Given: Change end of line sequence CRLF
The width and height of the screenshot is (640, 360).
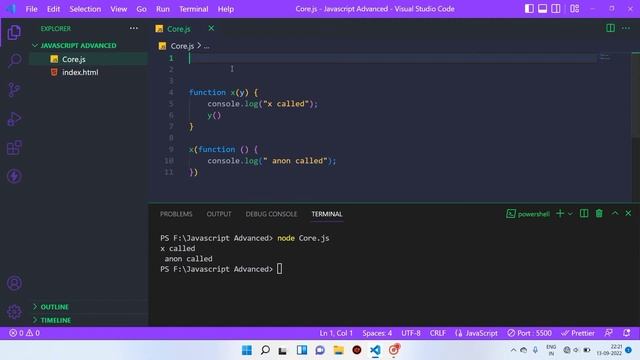Looking at the screenshot, I should tap(438, 333).
